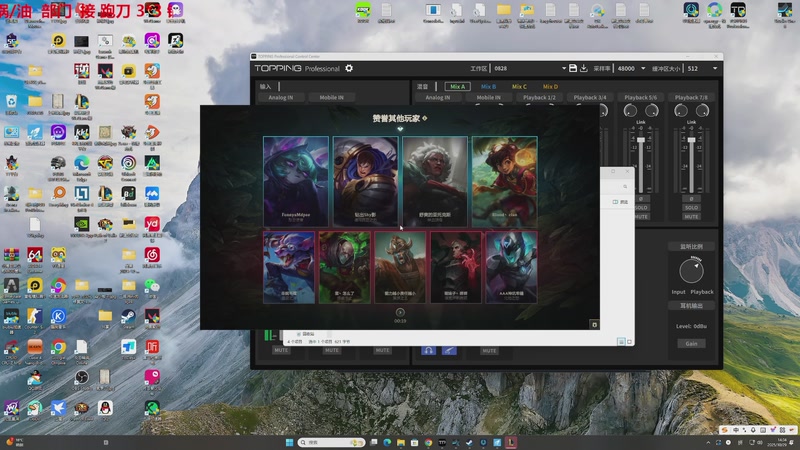Open the QQ penguin desktop shortcut

[105, 410]
